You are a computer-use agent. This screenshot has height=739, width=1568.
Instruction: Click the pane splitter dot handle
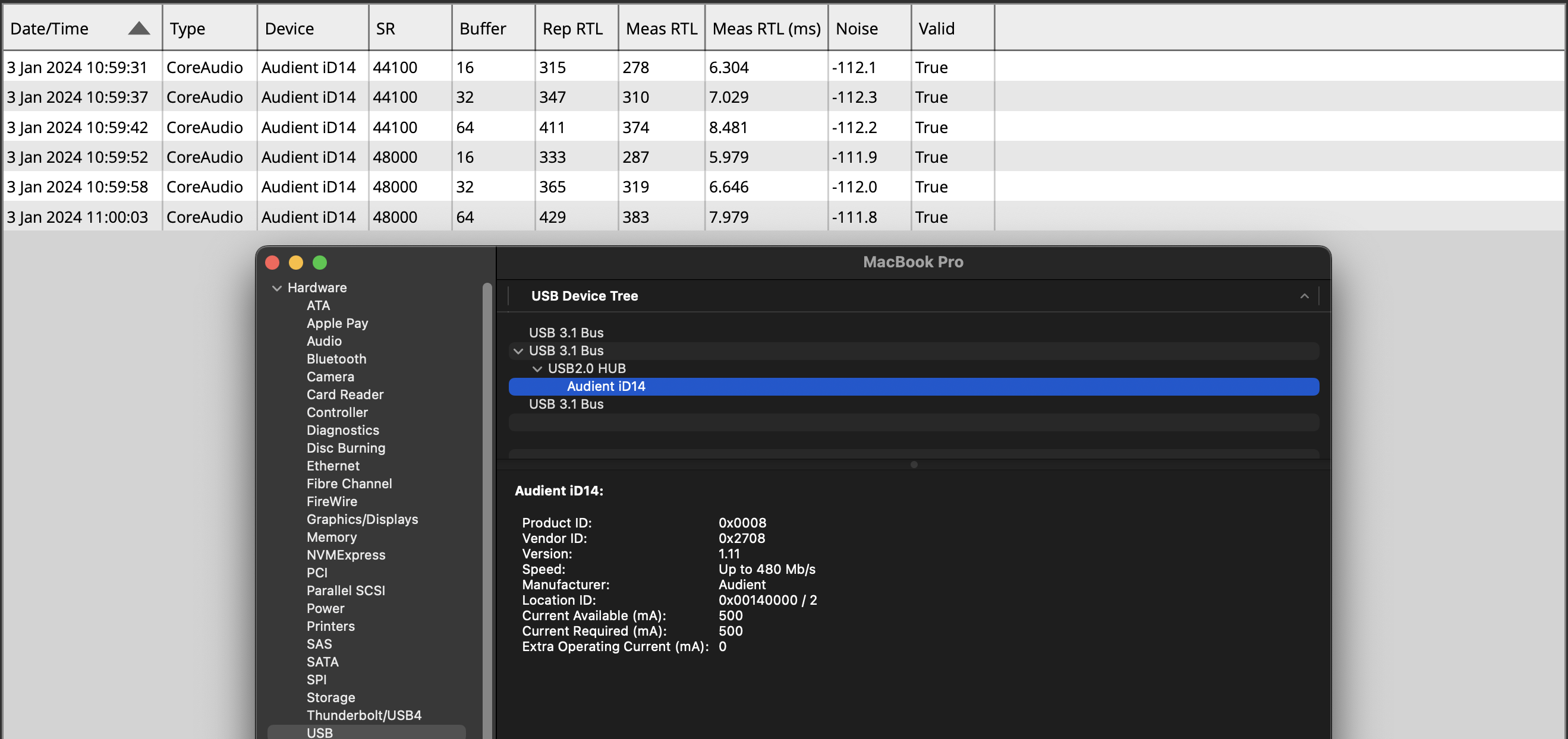click(913, 465)
